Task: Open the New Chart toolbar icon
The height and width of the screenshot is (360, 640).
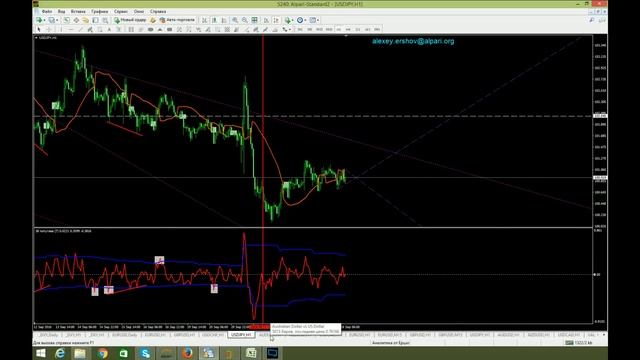Action: point(39,20)
